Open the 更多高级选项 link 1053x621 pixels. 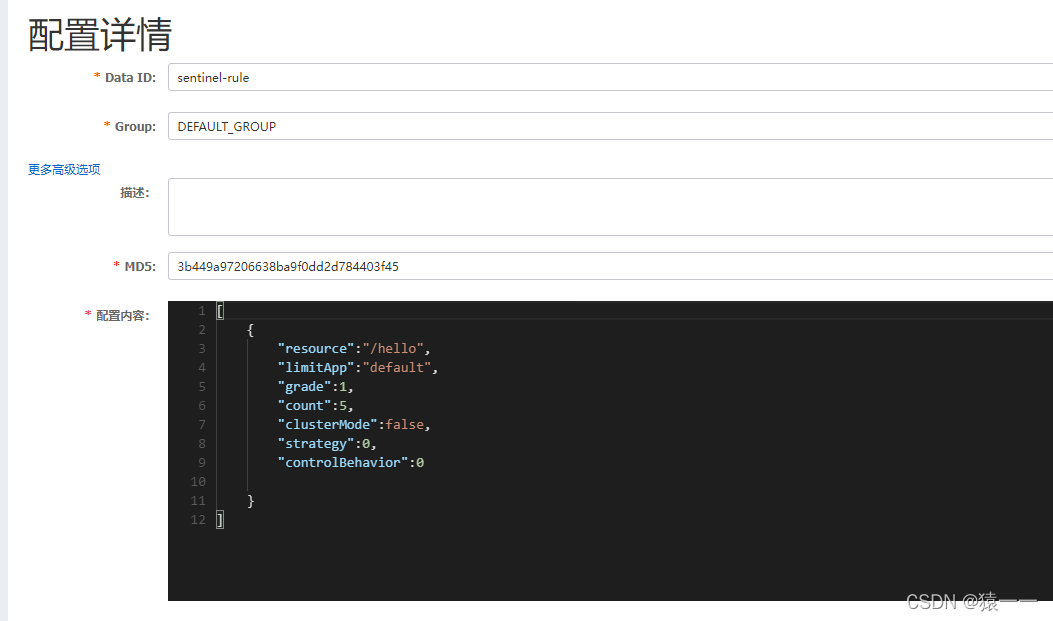point(64,169)
